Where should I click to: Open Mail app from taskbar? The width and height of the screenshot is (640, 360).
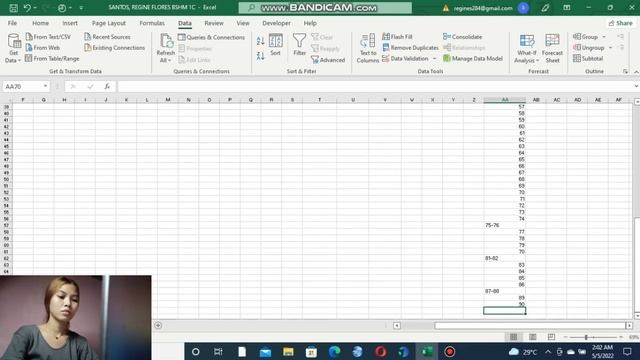265,351
